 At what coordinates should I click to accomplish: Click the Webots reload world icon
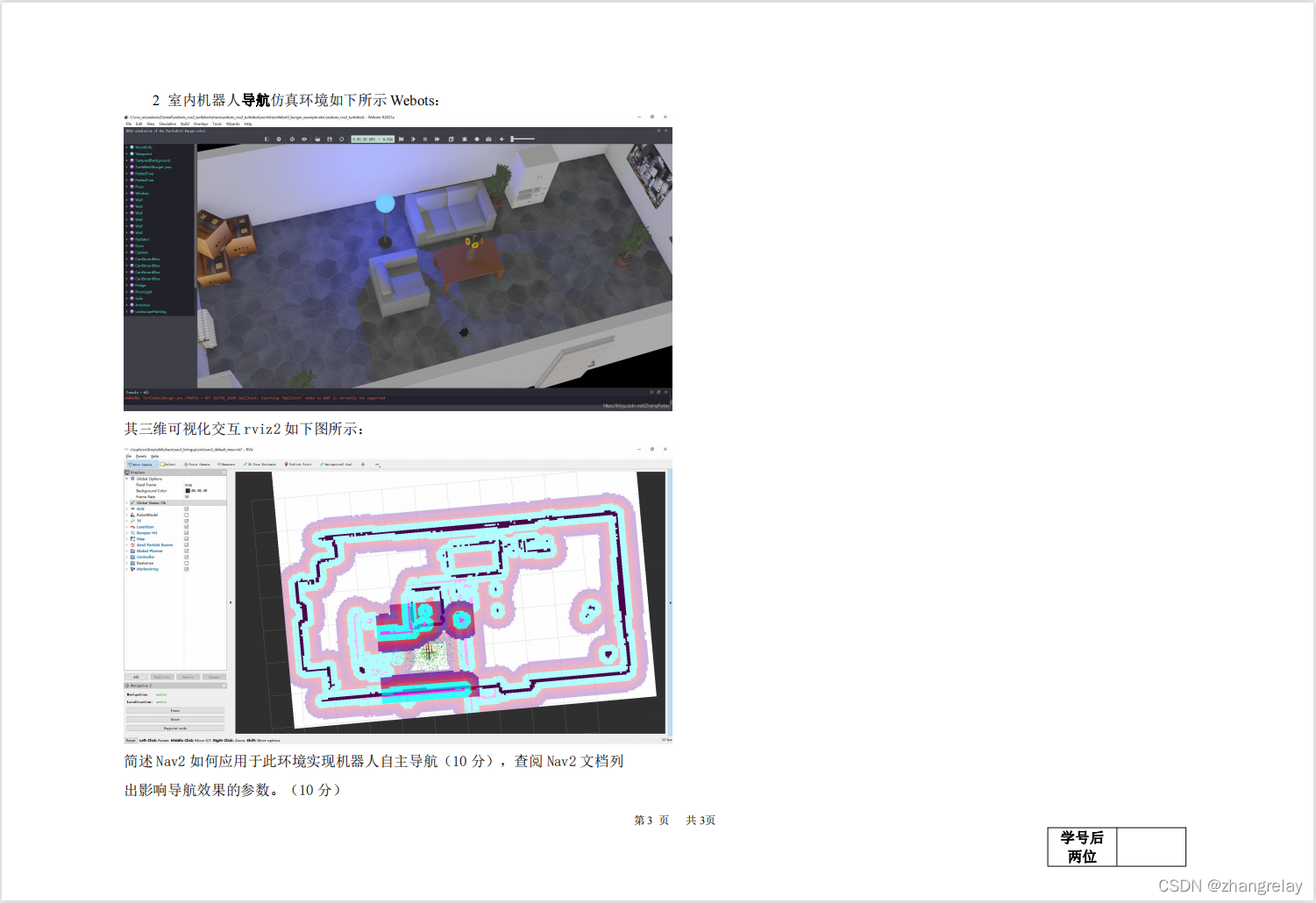click(x=342, y=139)
